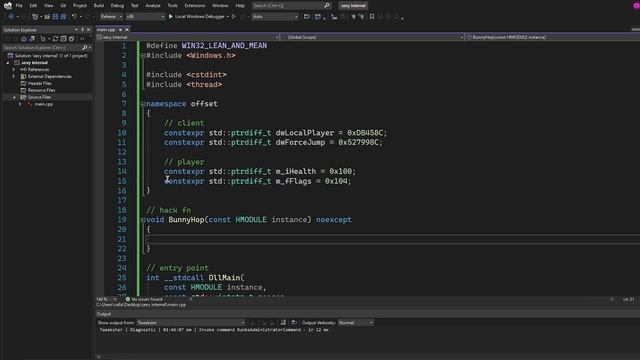
Task: Click the Visual Studio logo icon
Action: click(x=7, y=6)
